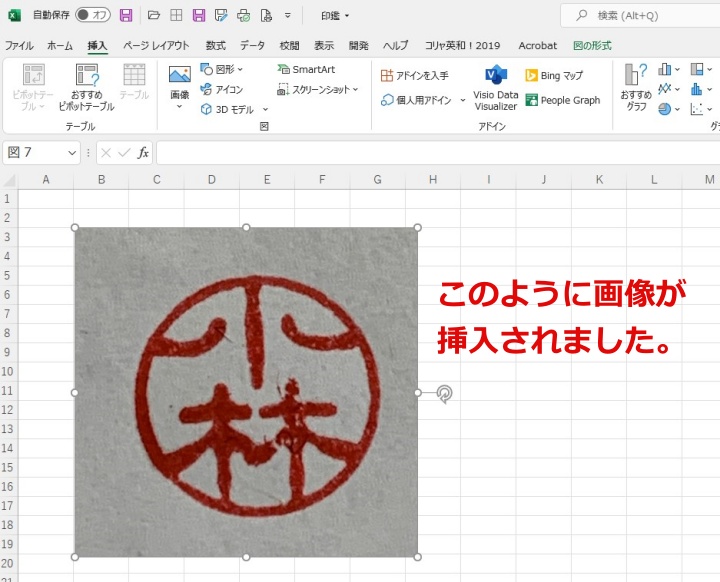
Task: Click the insert function fx icon
Action: pos(143,153)
